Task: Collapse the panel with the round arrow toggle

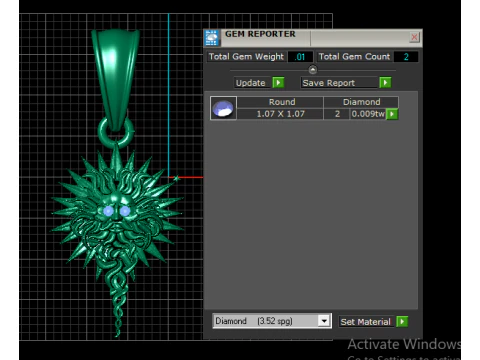Action: [313, 70]
